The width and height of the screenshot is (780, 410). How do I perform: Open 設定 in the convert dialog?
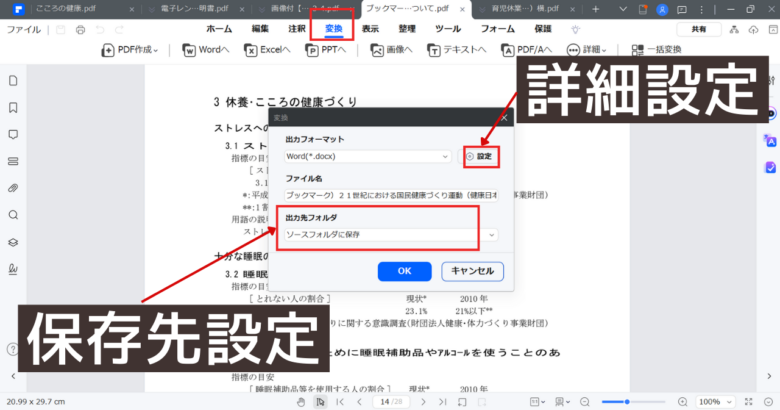click(x=481, y=156)
